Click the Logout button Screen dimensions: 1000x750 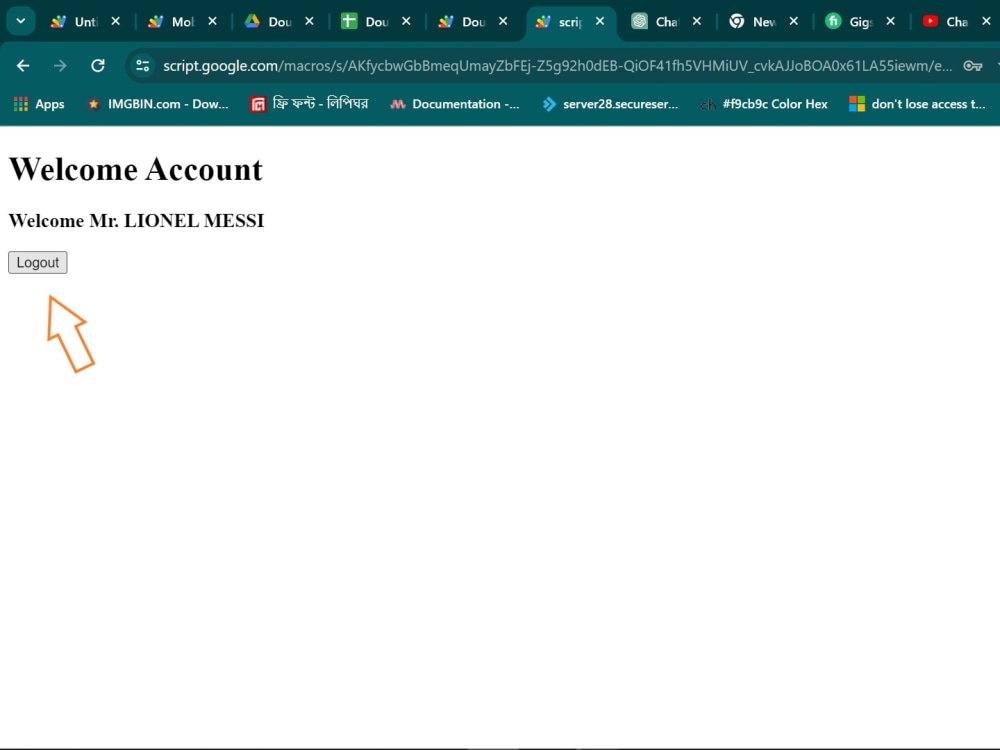(x=38, y=263)
